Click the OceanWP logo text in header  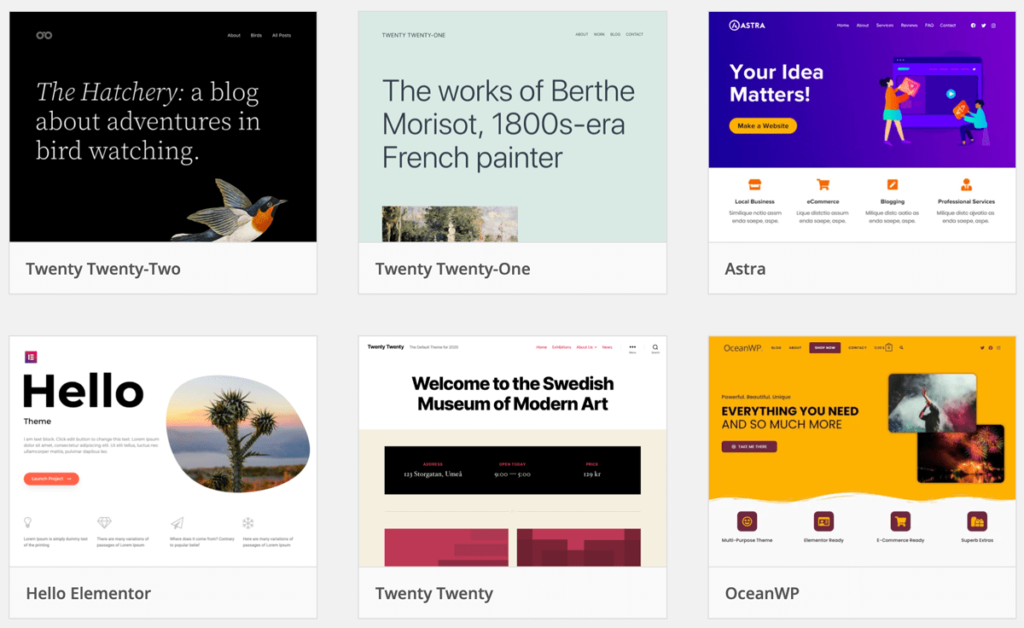click(x=743, y=348)
